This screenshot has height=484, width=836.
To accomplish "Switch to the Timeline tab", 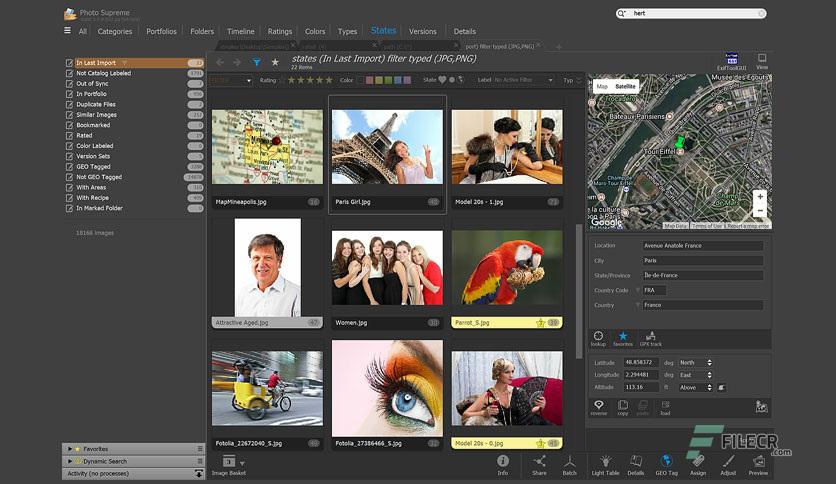I will [240, 31].
